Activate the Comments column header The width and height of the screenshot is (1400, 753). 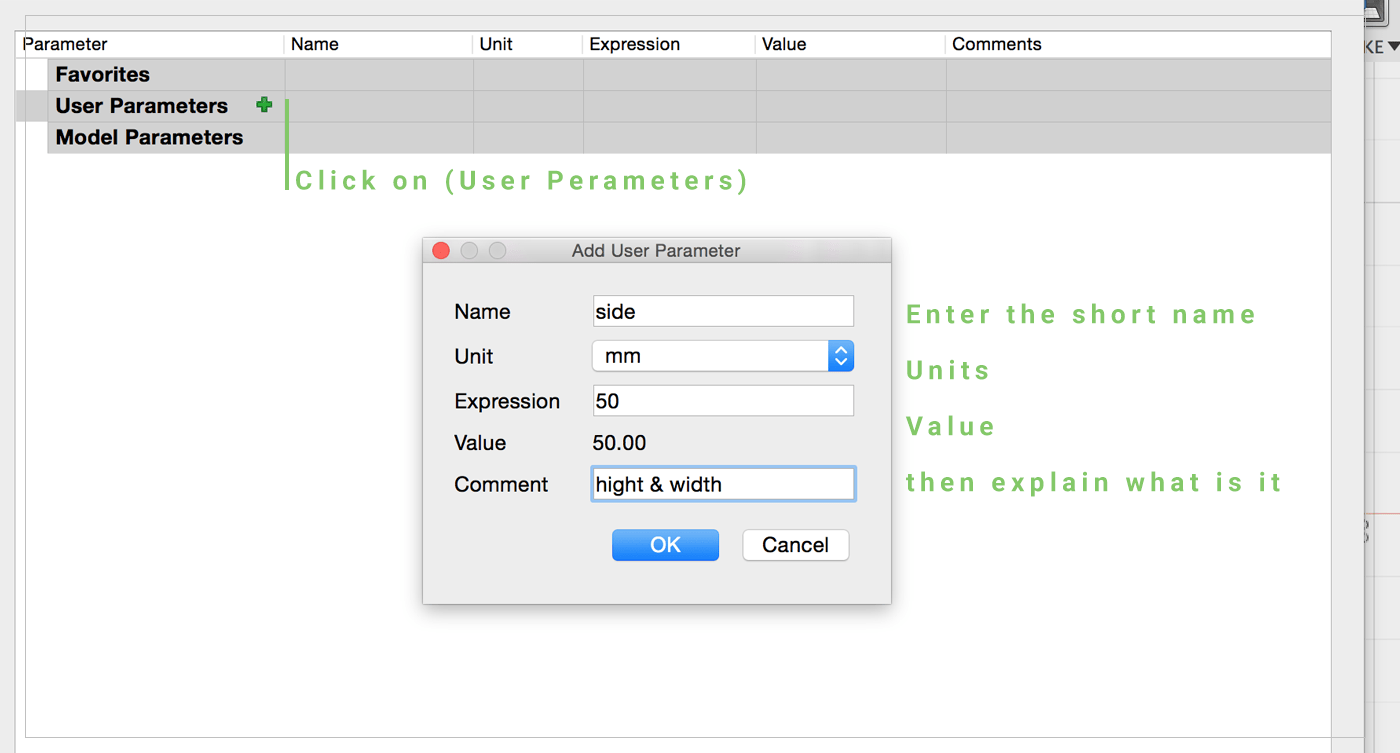pyautogui.click(x=997, y=44)
